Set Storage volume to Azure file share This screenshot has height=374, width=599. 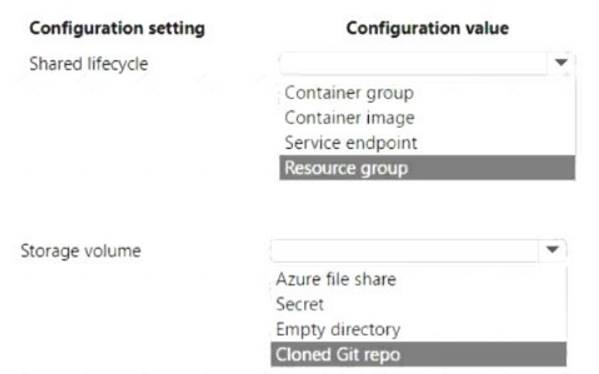(419, 279)
